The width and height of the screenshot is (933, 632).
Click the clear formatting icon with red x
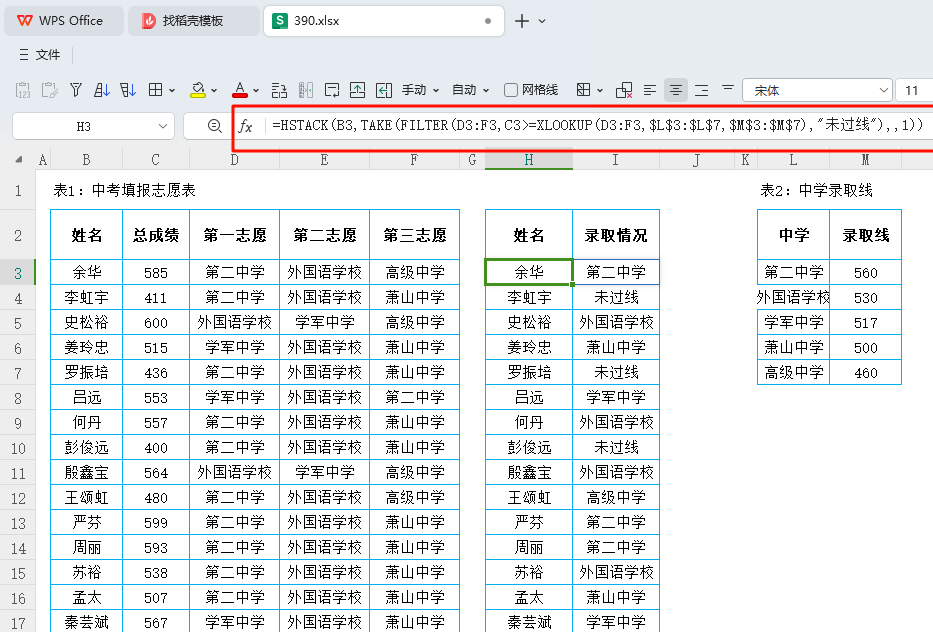(x=624, y=90)
